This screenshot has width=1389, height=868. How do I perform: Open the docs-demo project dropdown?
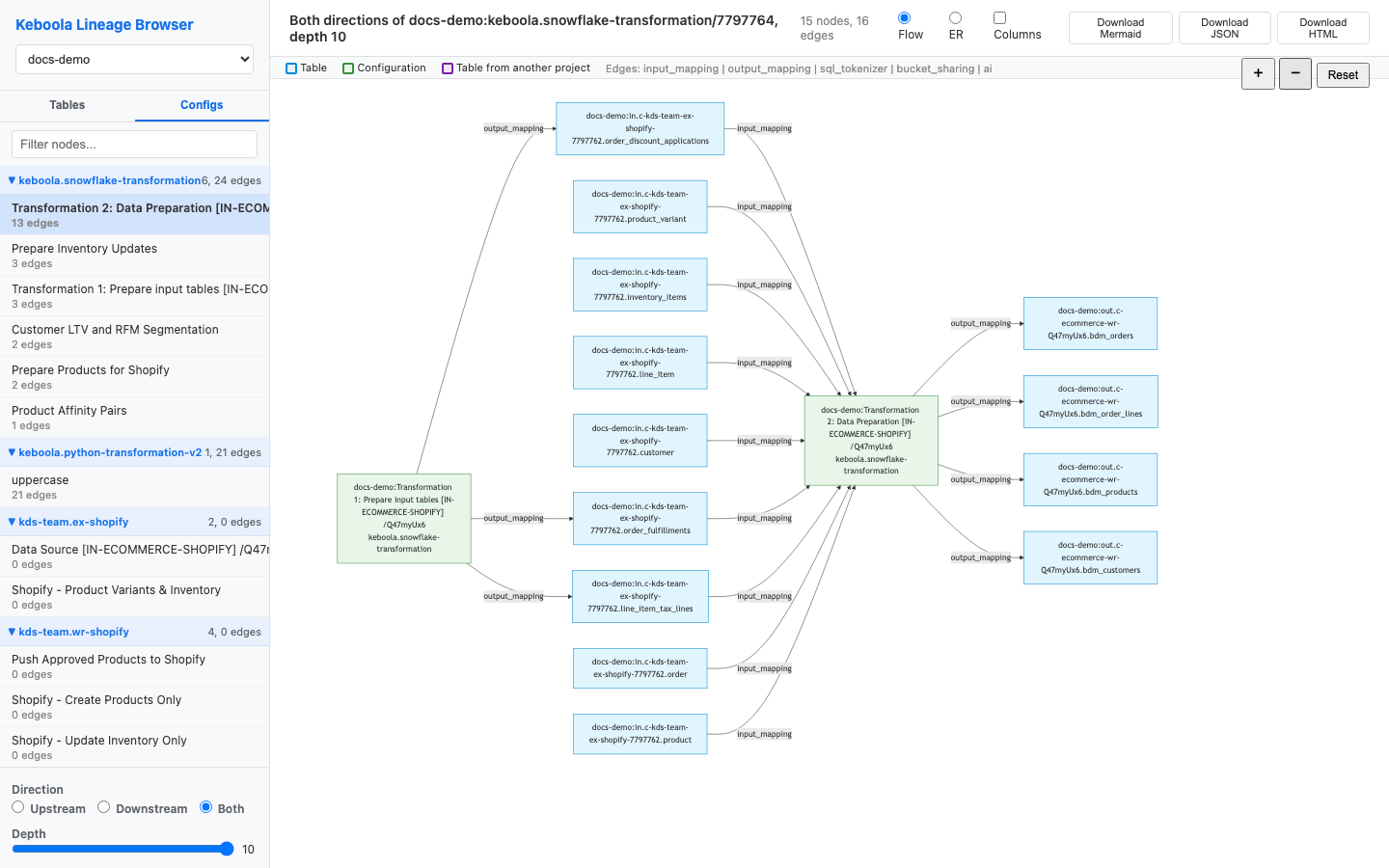(x=134, y=59)
